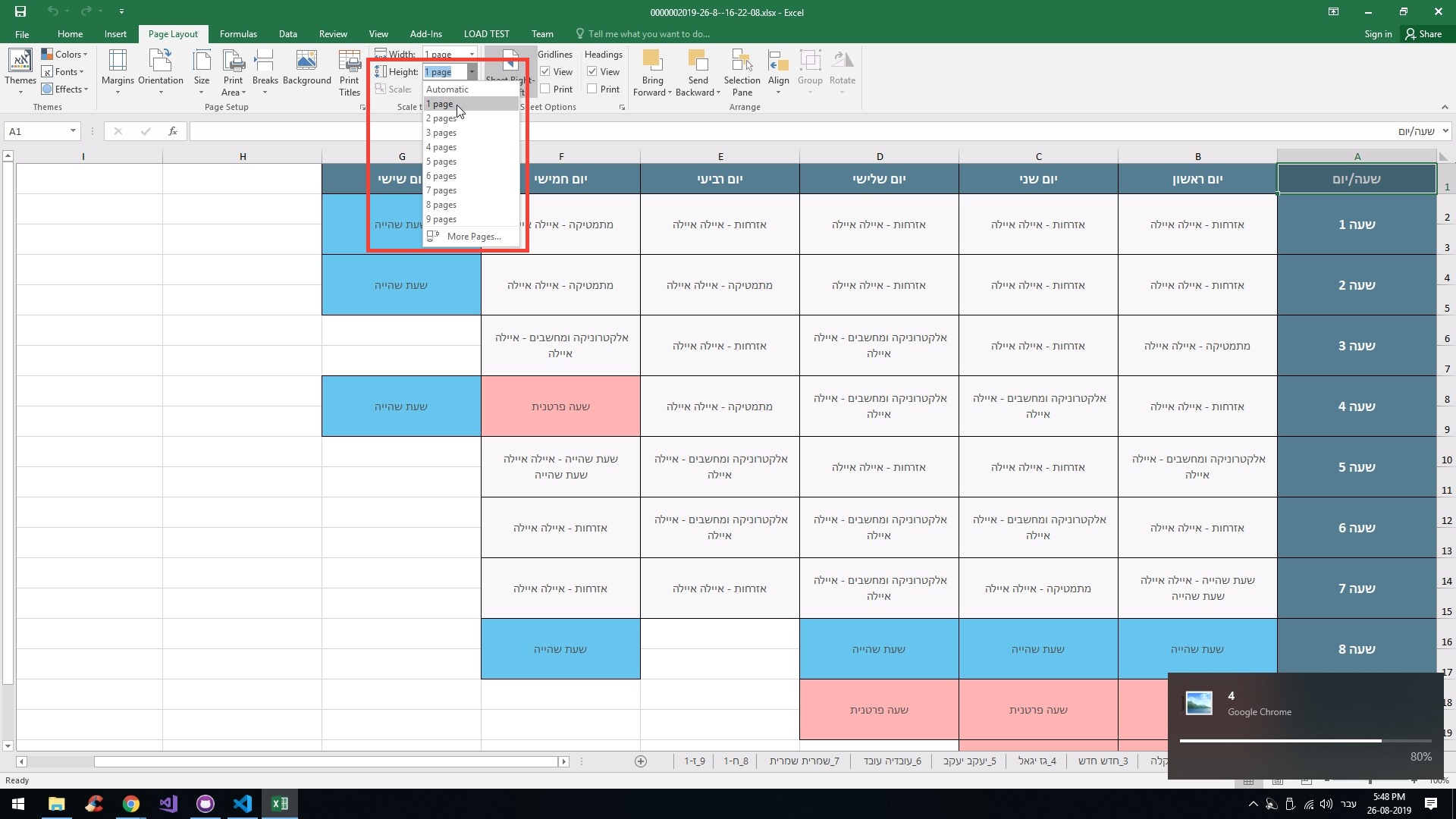This screenshot has width=1456, height=819.
Task: Toggle Gridlines View checkbox
Action: pyautogui.click(x=545, y=71)
